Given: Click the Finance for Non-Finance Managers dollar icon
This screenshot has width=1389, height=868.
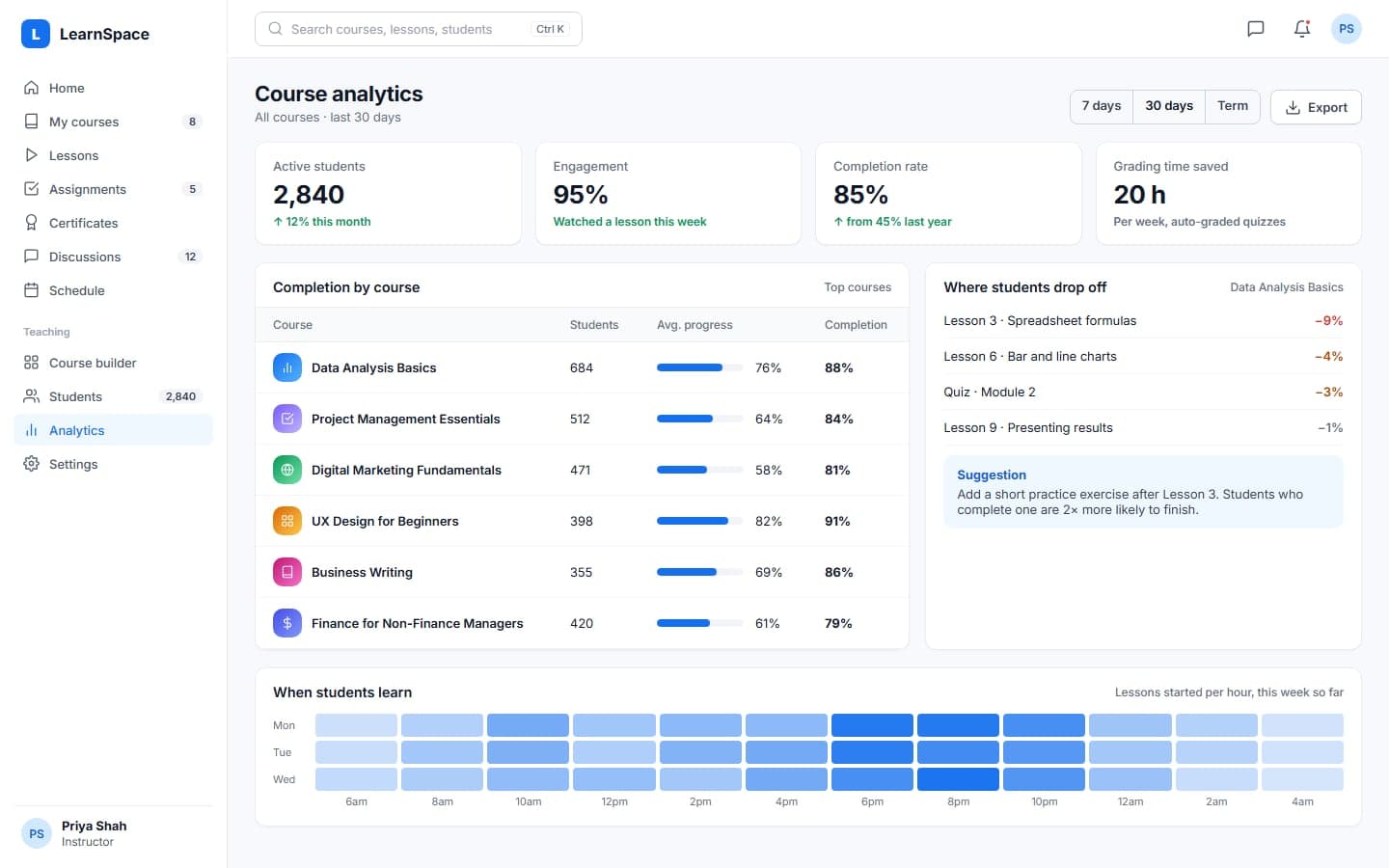Looking at the screenshot, I should [x=287, y=623].
